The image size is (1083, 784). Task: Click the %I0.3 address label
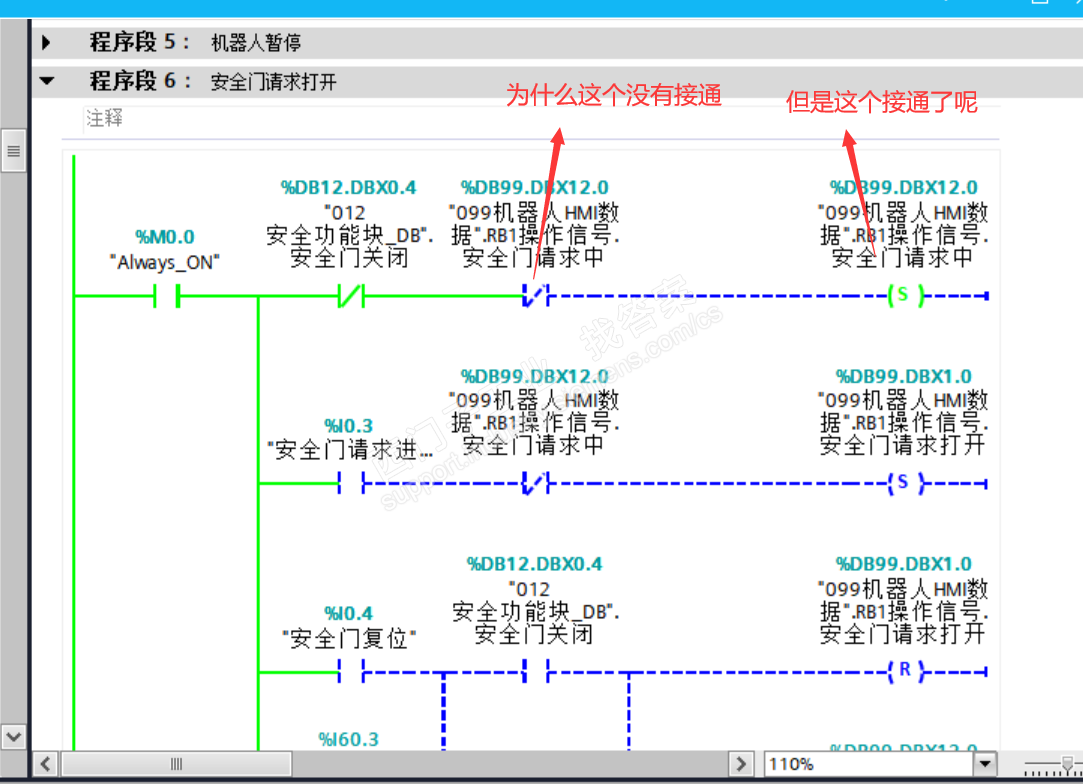click(x=349, y=426)
